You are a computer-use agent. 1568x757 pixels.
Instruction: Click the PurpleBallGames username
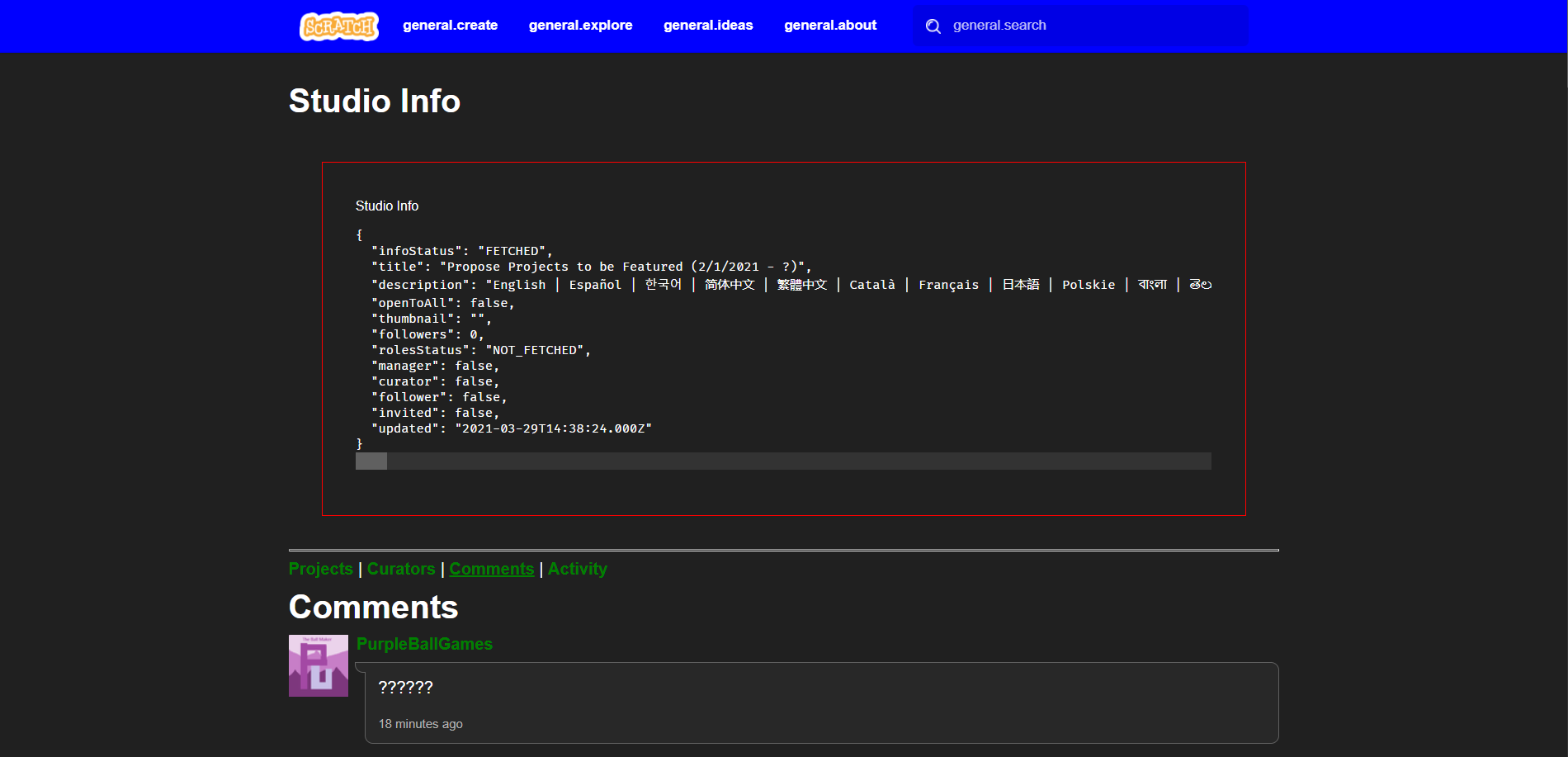[x=424, y=644]
